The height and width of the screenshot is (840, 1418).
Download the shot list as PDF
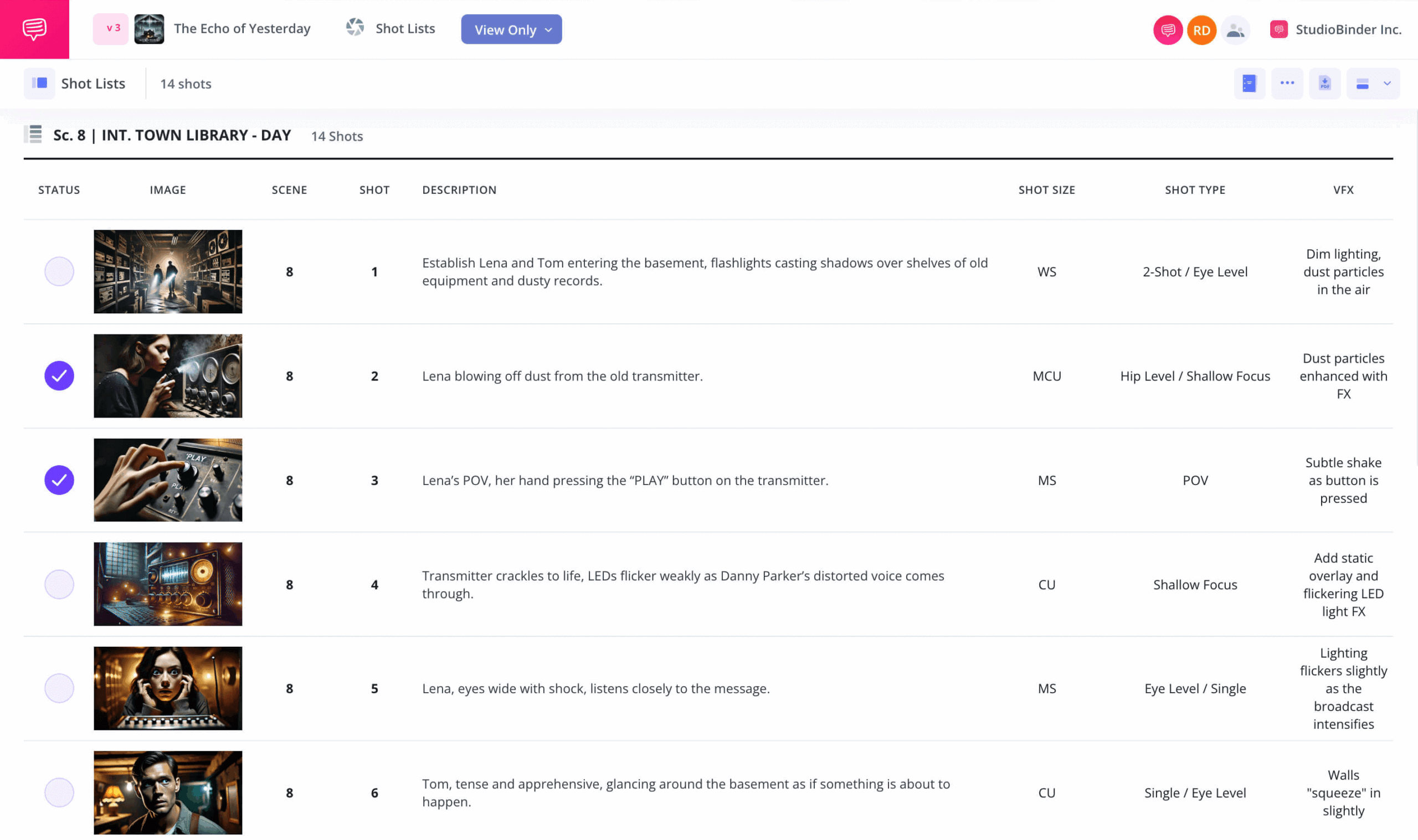tap(1324, 84)
